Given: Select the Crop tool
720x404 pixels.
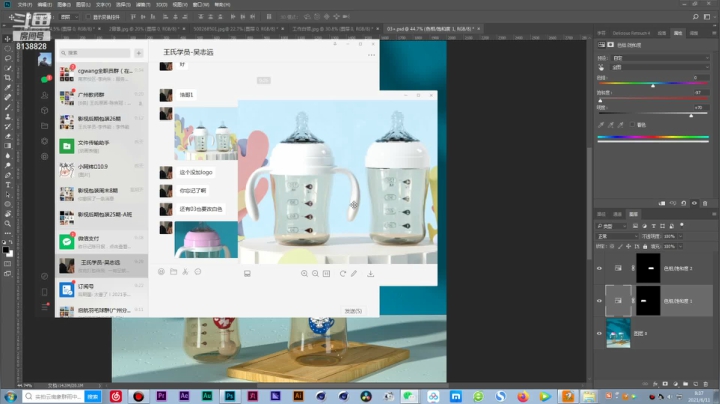Looking at the screenshot, I should coord(7,78).
